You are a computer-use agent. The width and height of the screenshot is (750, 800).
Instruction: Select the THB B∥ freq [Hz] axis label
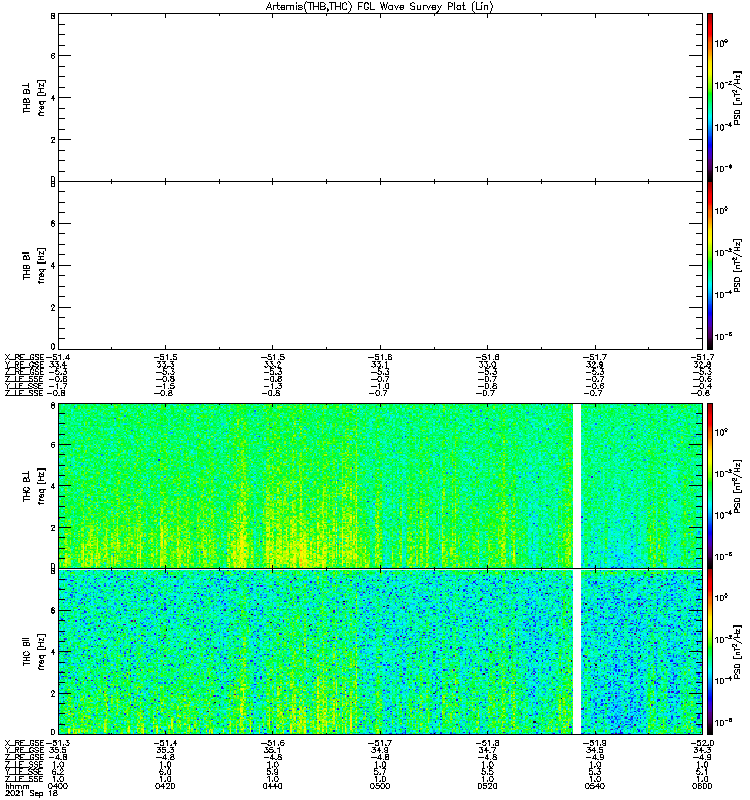tap(34, 265)
